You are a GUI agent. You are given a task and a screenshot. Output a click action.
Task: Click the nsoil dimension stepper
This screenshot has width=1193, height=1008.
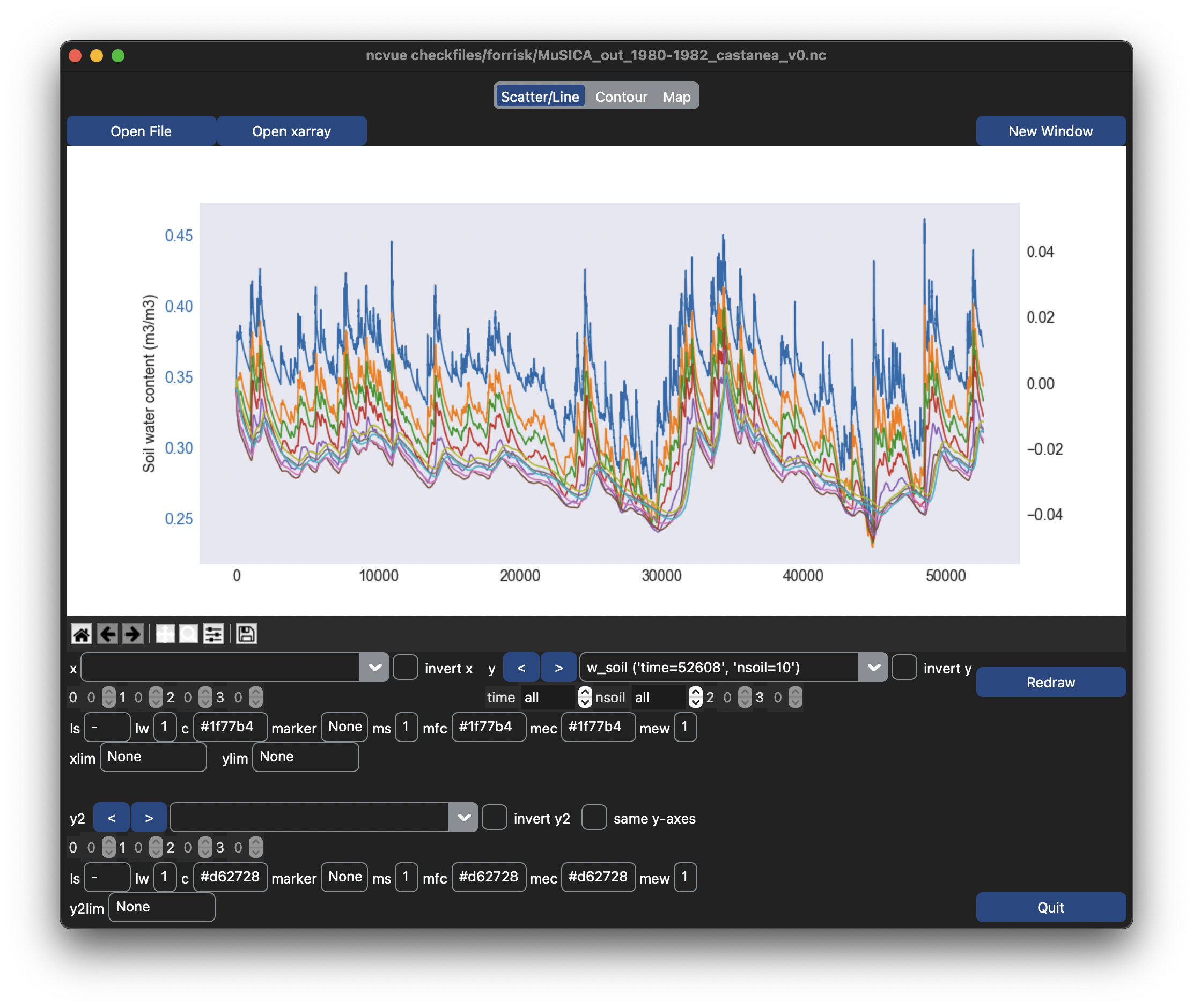click(695, 697)
